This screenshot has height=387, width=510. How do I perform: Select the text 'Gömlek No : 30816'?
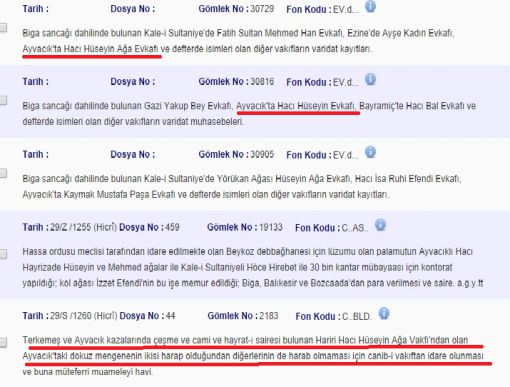click(236, 82)
